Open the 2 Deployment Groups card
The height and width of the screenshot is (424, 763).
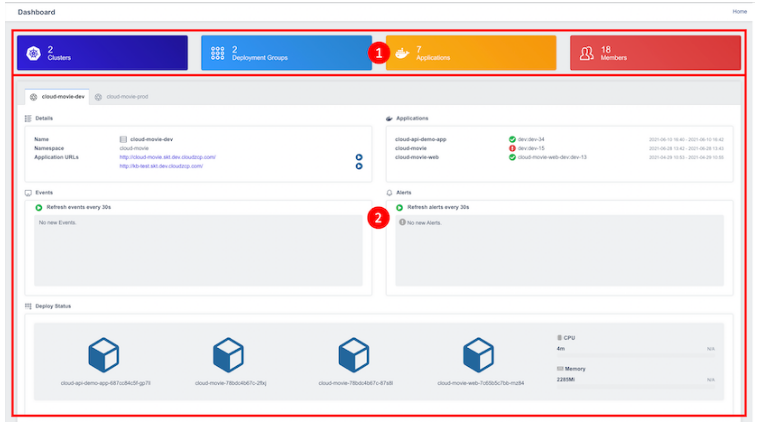pos(287,53)
